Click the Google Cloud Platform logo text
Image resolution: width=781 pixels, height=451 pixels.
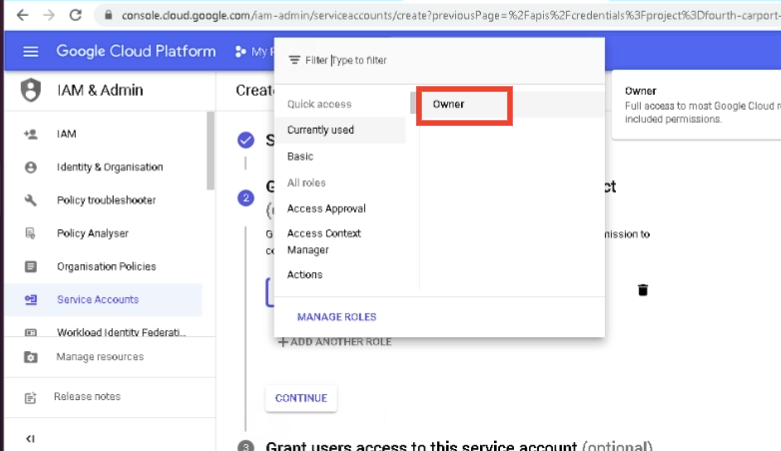136,51
